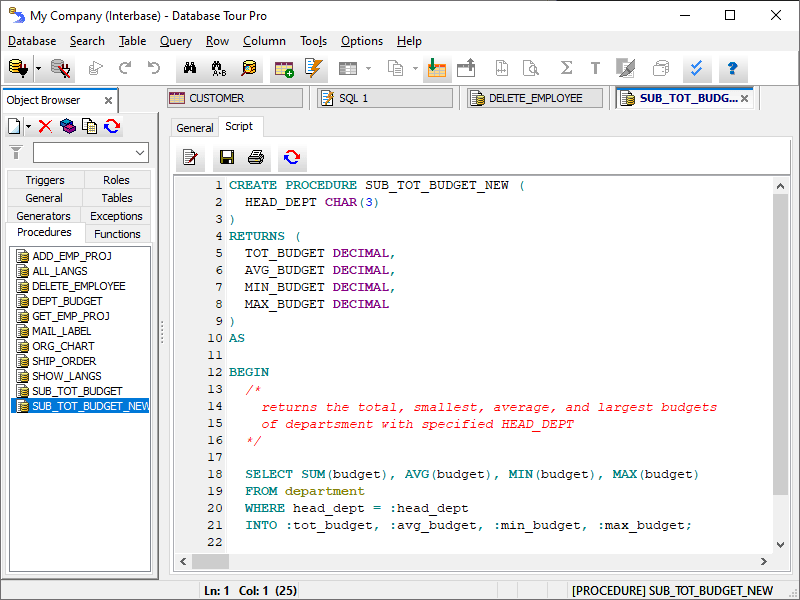Select the GET_EMP_PROJ procedure
Screen dimensions: 800x600
tap(70, 316)
